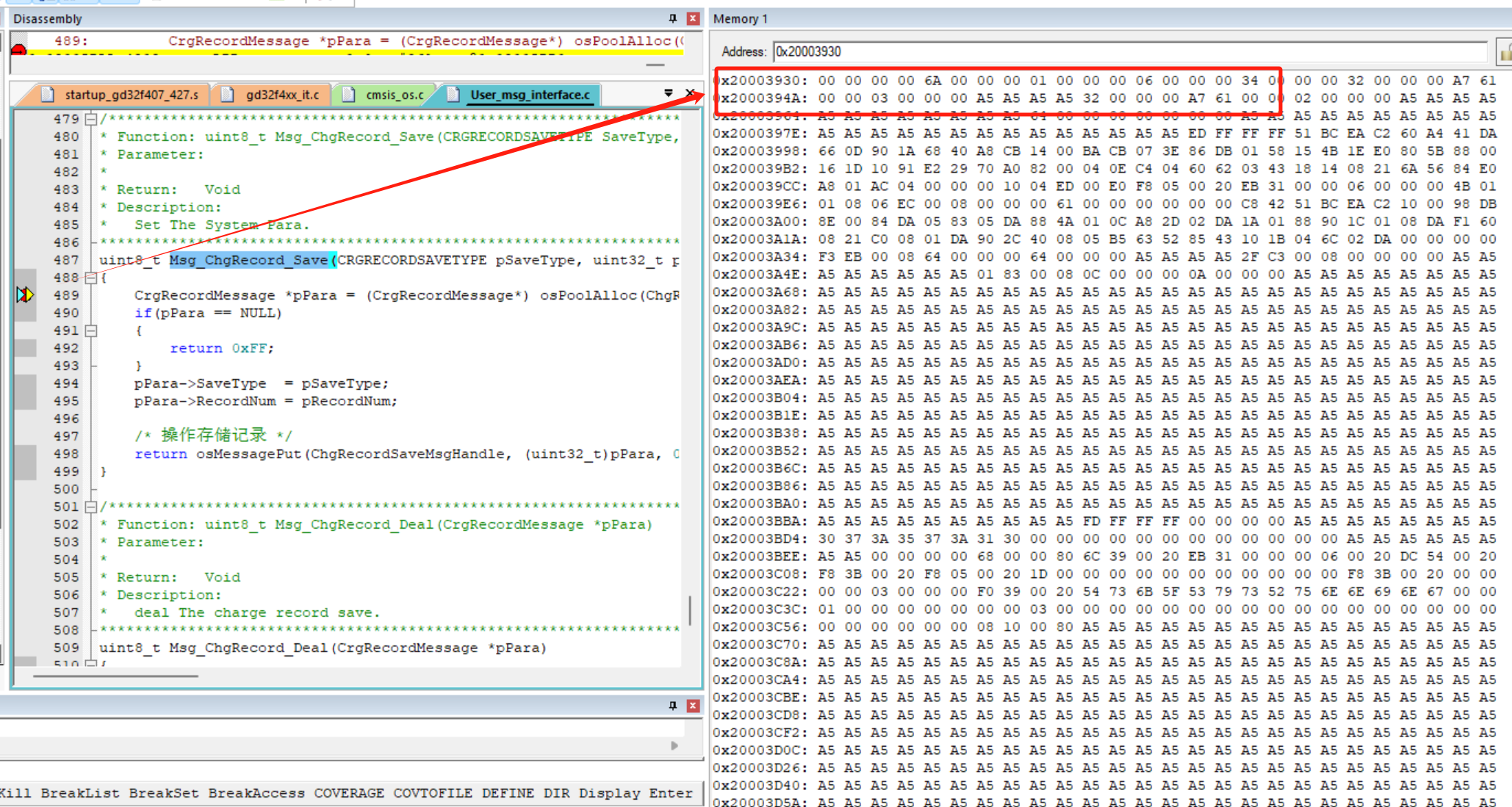The width and height of the screenshot is (1512, 807).
Task: Click the file icon on startup_gd32f407_427.s tab
Action: pos(48,95)
